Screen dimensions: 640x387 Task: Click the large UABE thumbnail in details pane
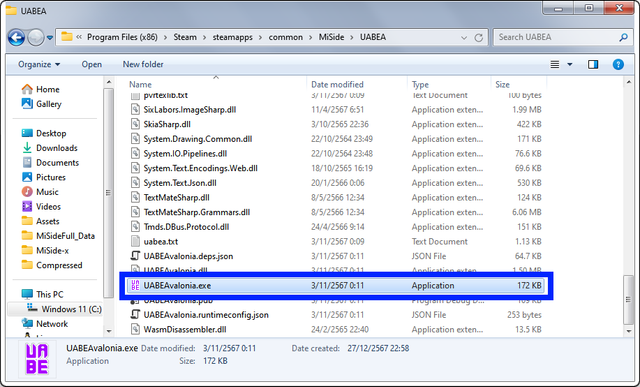coord(37,359)
